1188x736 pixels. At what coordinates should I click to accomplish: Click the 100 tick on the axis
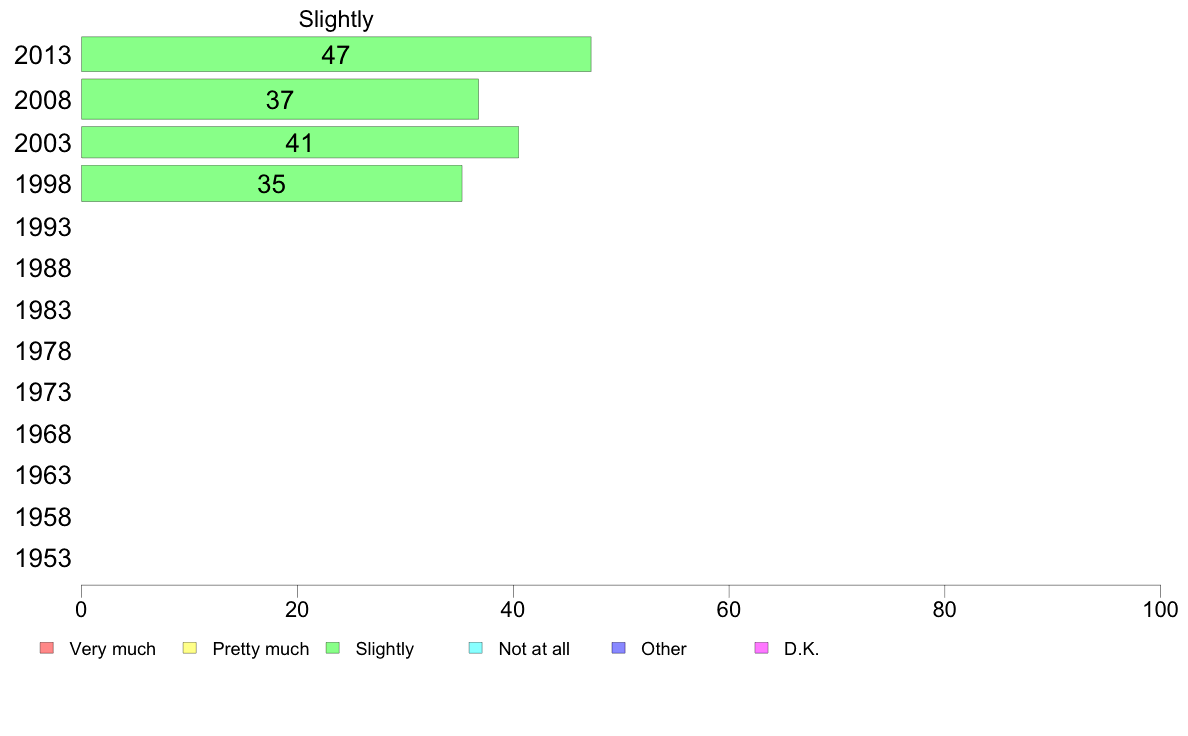point(1160,609)
